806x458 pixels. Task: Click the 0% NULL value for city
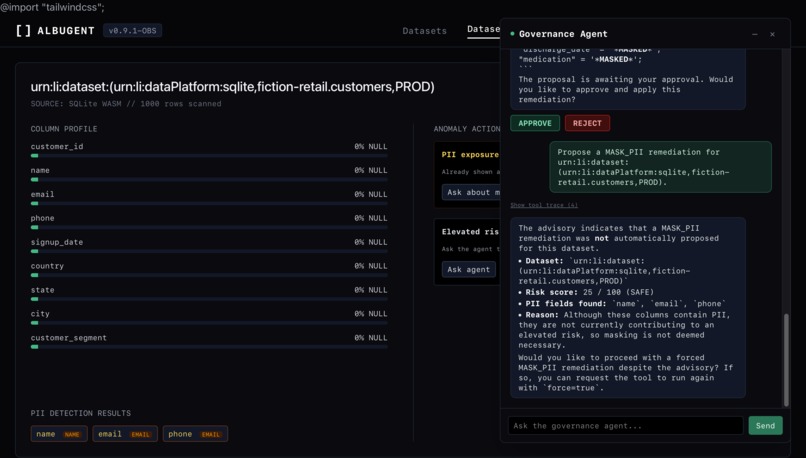tap(370, 314)
